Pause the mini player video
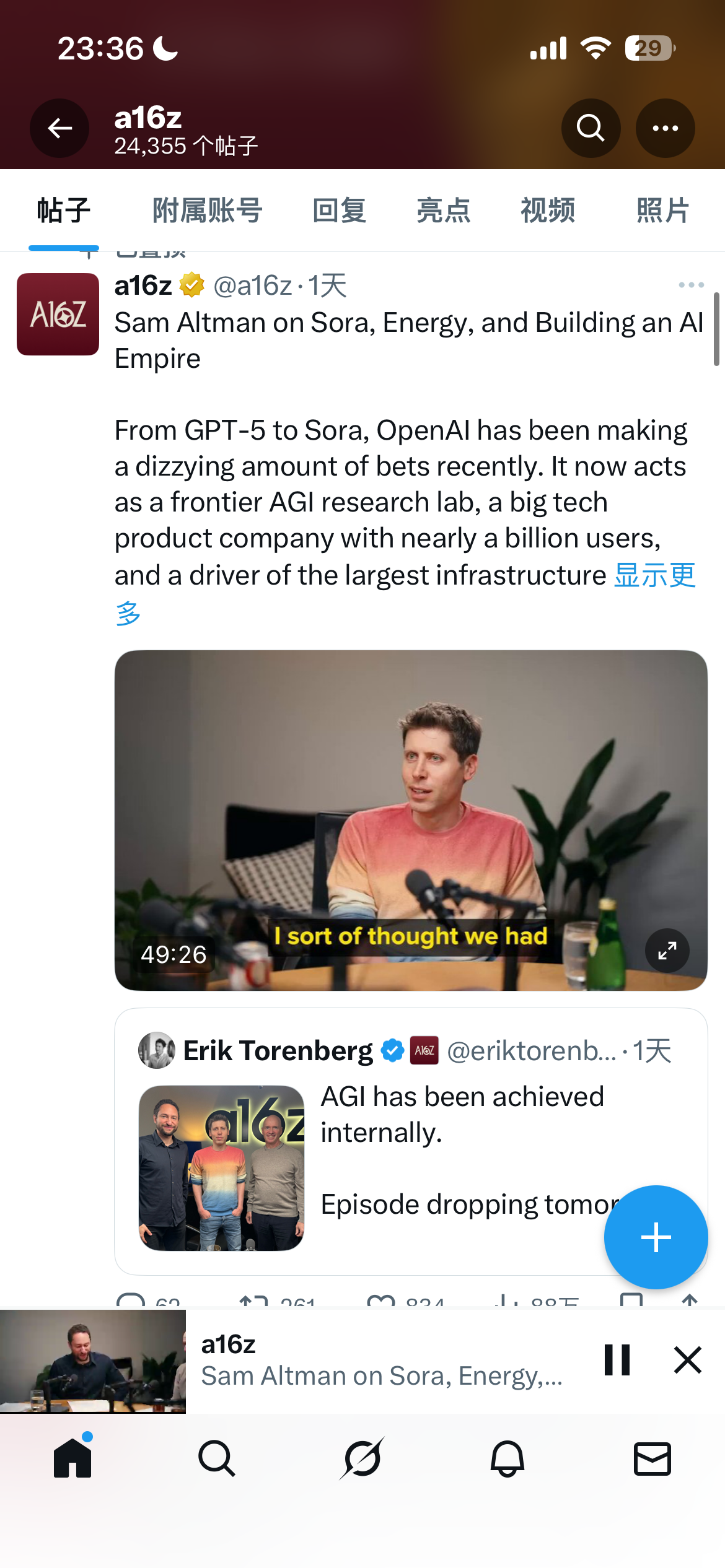The image size is (725, 1568). (617, 1361)
